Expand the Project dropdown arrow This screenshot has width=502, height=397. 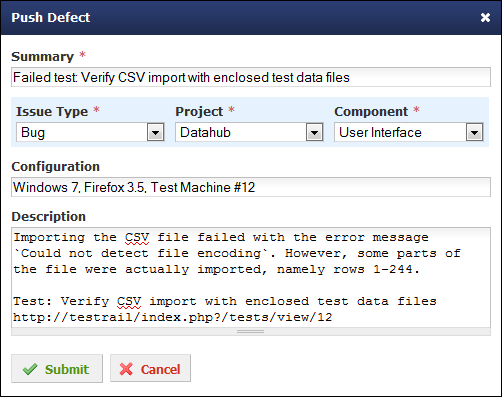pyautogui.click(x=314, y=132)
